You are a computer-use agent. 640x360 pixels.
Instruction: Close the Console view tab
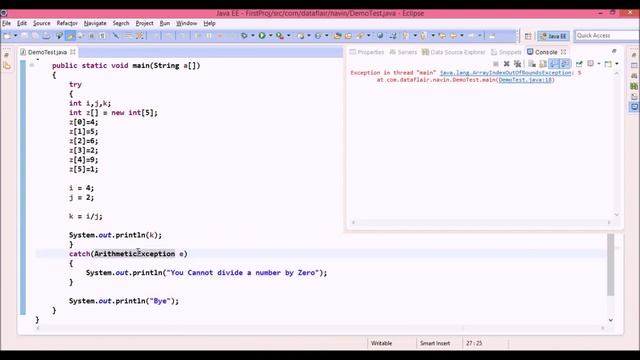coord(564,52)
